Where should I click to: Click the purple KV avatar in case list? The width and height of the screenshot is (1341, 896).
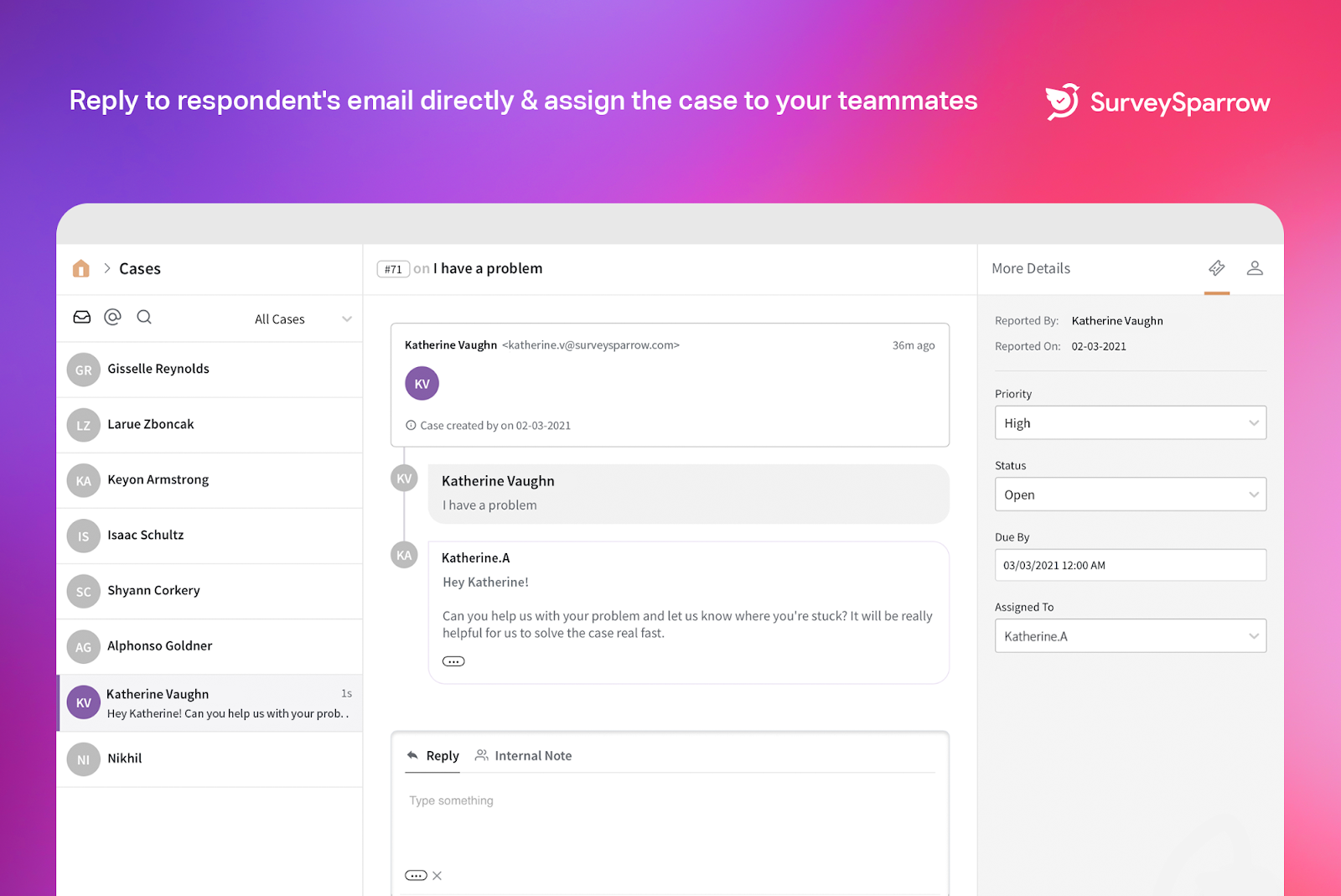pos(84,702)
